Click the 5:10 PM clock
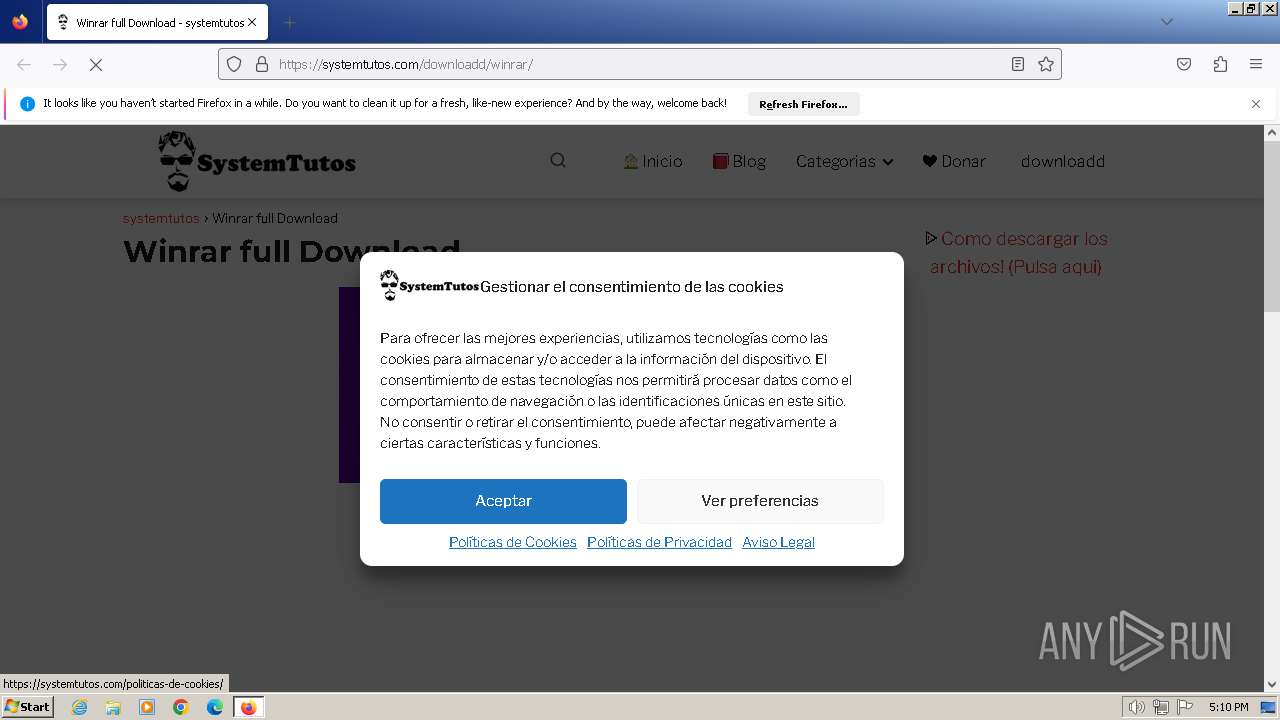Image resolution: width=1280 pixels, height=720 pixels. (1228, 707)
